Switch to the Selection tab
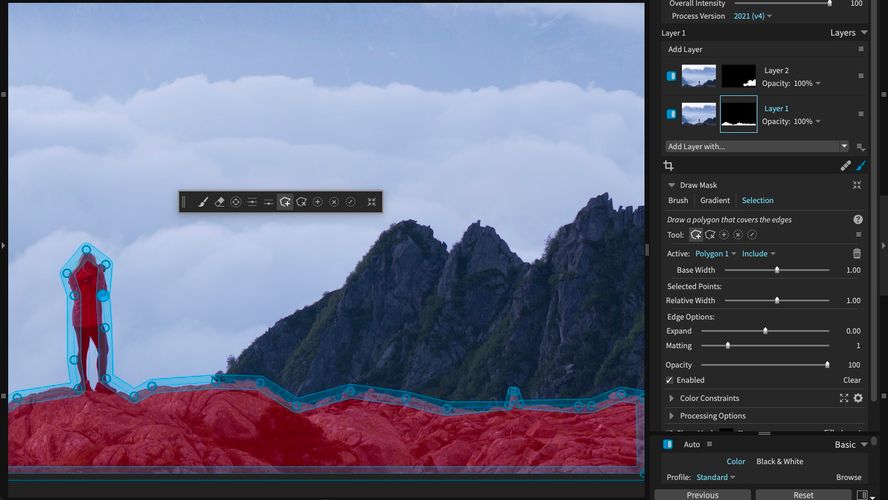The image size is (888, 500). coord(757,200)
